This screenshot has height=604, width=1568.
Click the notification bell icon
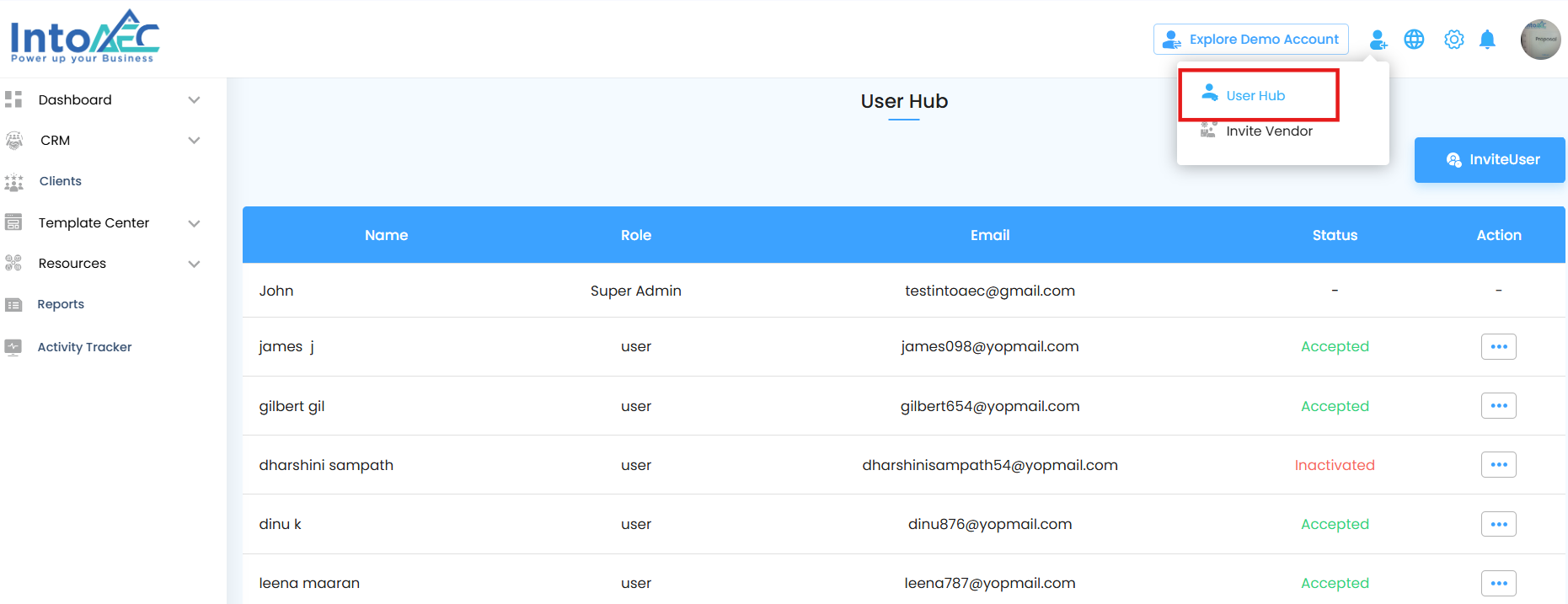(x=1487, y=40)
